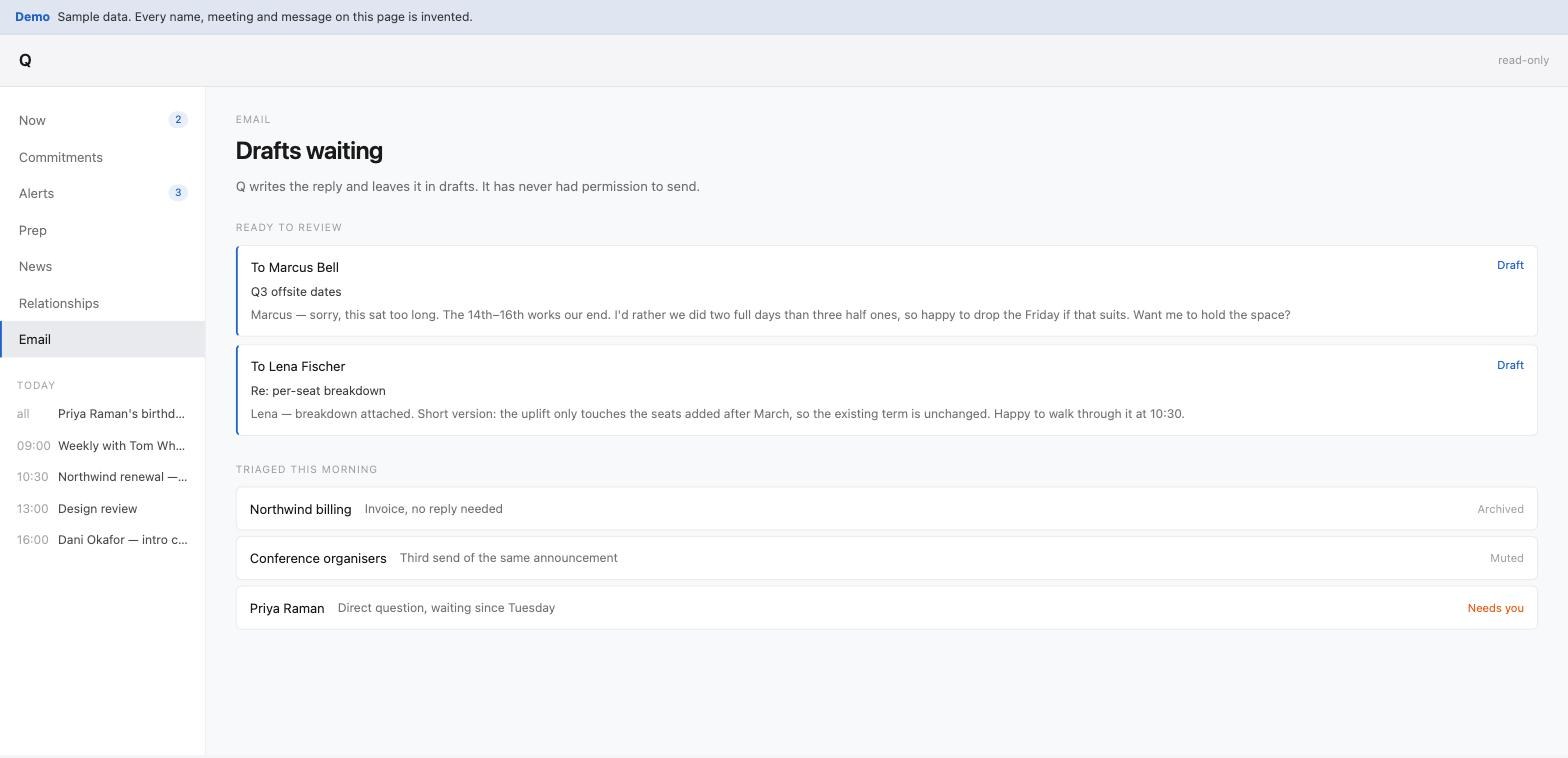Image resolution: width=1568 pixels, height=758 pixels.
Task: Click the Draft label on Lena Fischer's card
Action: (1510, 365)
